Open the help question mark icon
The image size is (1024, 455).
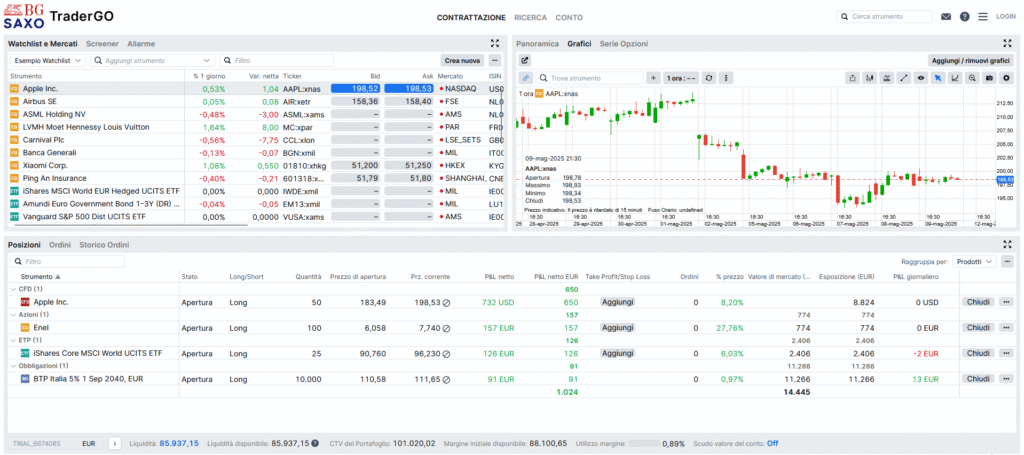point(965,17)
